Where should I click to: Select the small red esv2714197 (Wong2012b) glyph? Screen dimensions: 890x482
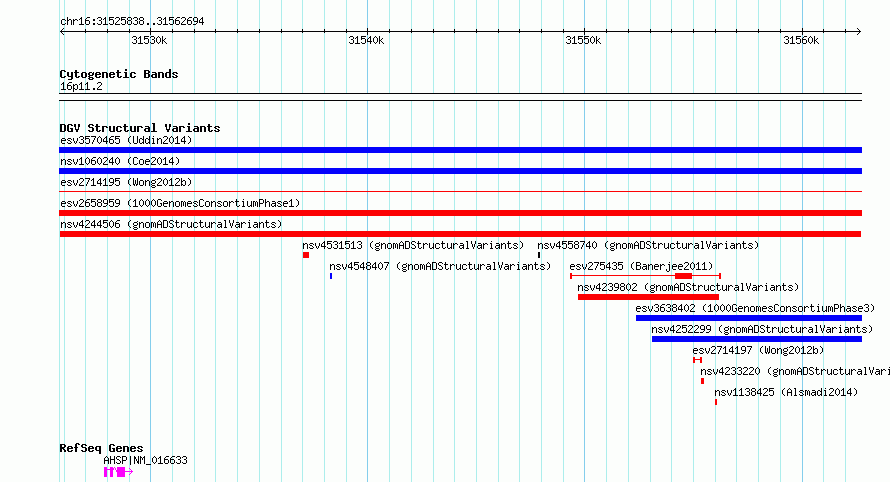click(x=698, y=360)
